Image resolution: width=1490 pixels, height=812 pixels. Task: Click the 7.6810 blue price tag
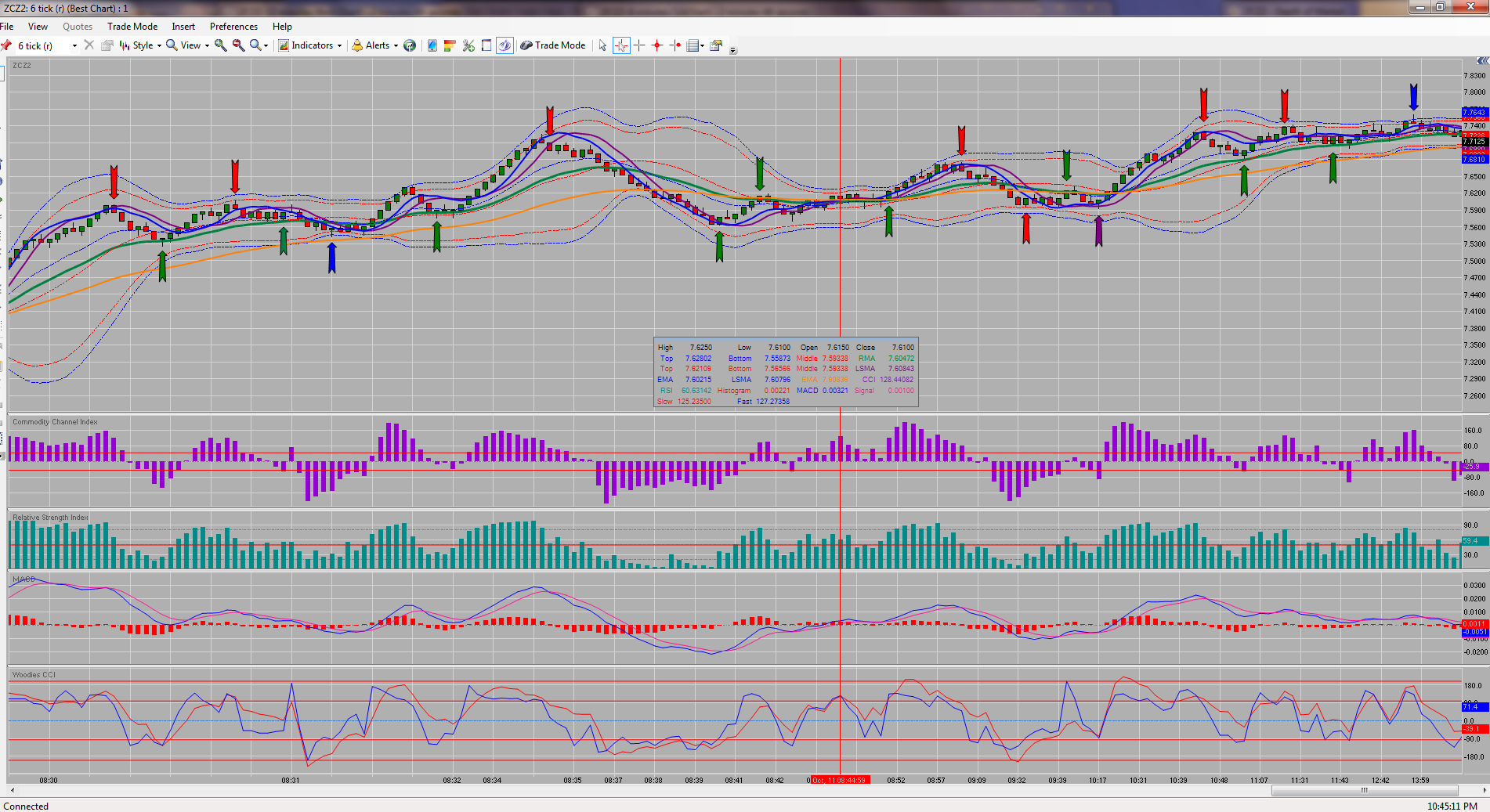click(1474, 160)
